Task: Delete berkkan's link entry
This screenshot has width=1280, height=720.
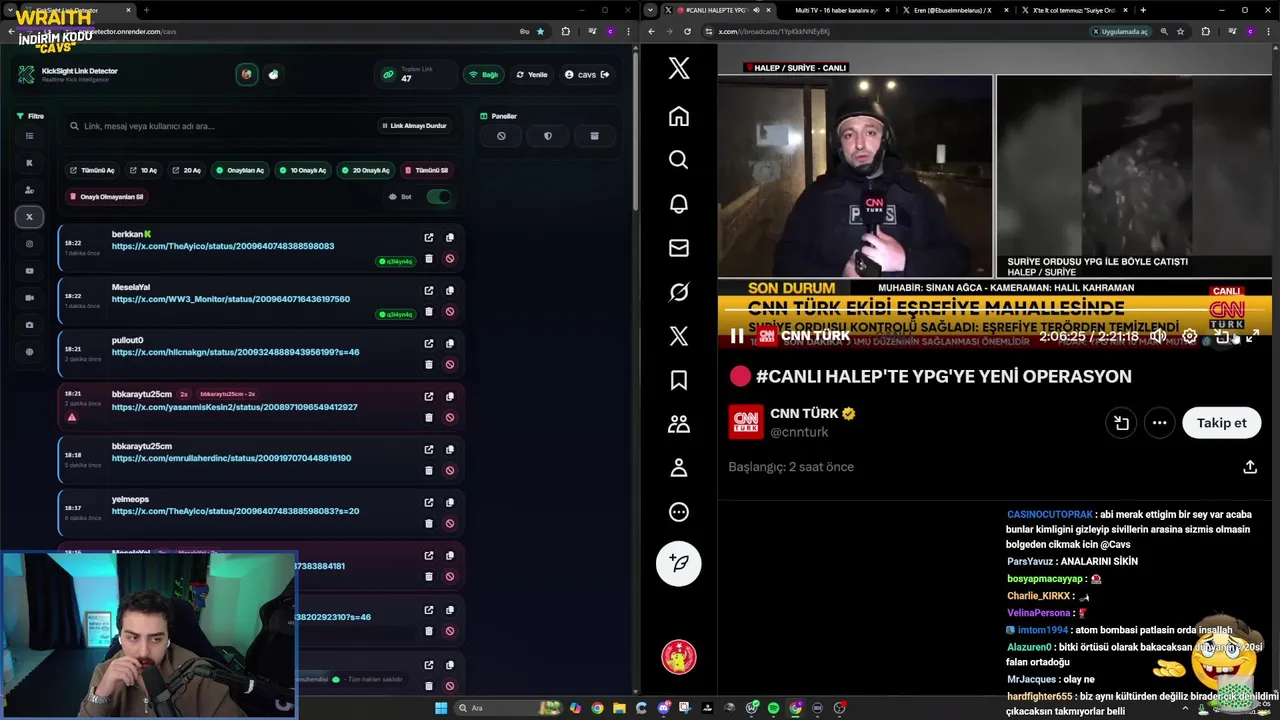Action: pyautogui.click(x=429, y=259)
